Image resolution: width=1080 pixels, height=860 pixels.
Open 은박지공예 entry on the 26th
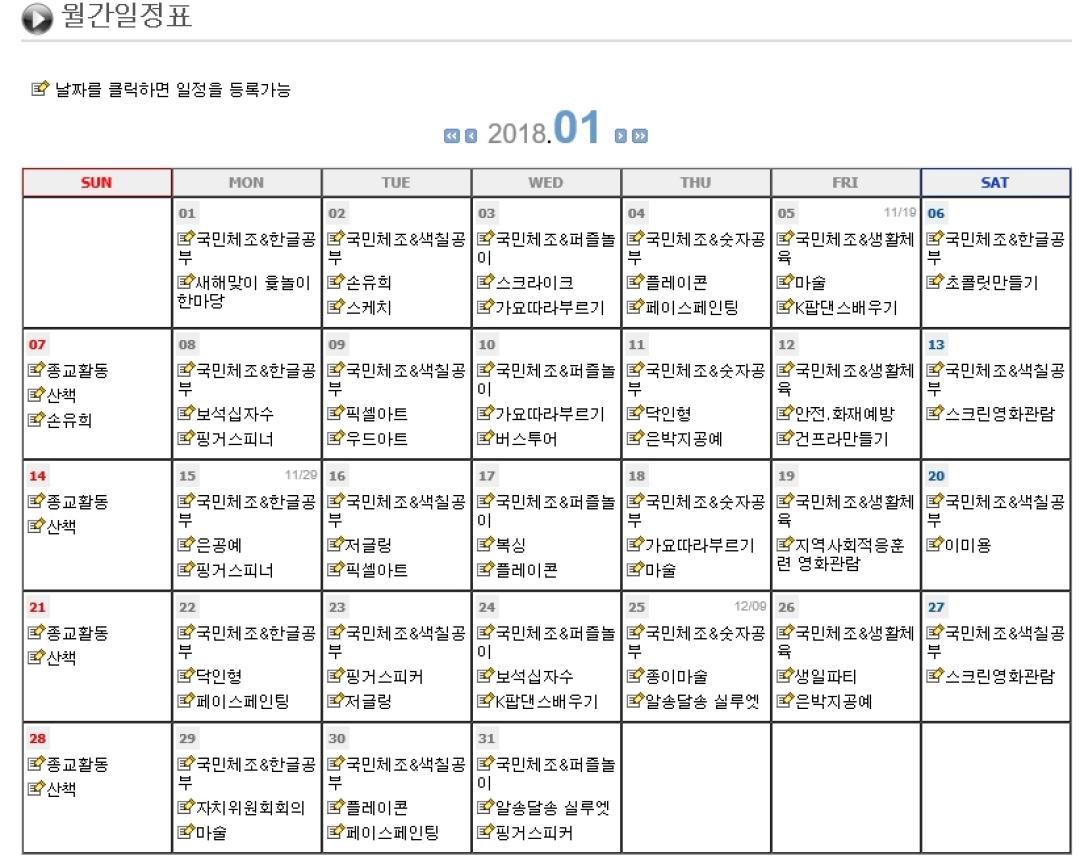(x=834, y=702)
